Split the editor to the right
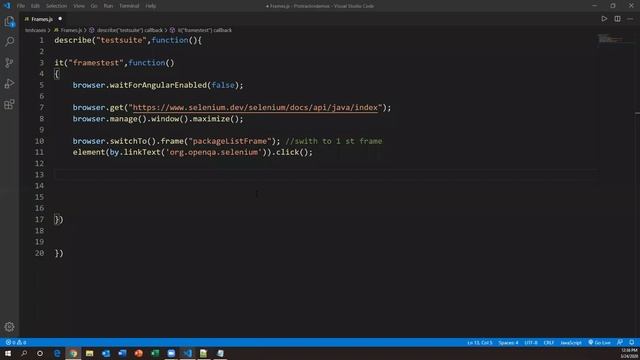 617,19
